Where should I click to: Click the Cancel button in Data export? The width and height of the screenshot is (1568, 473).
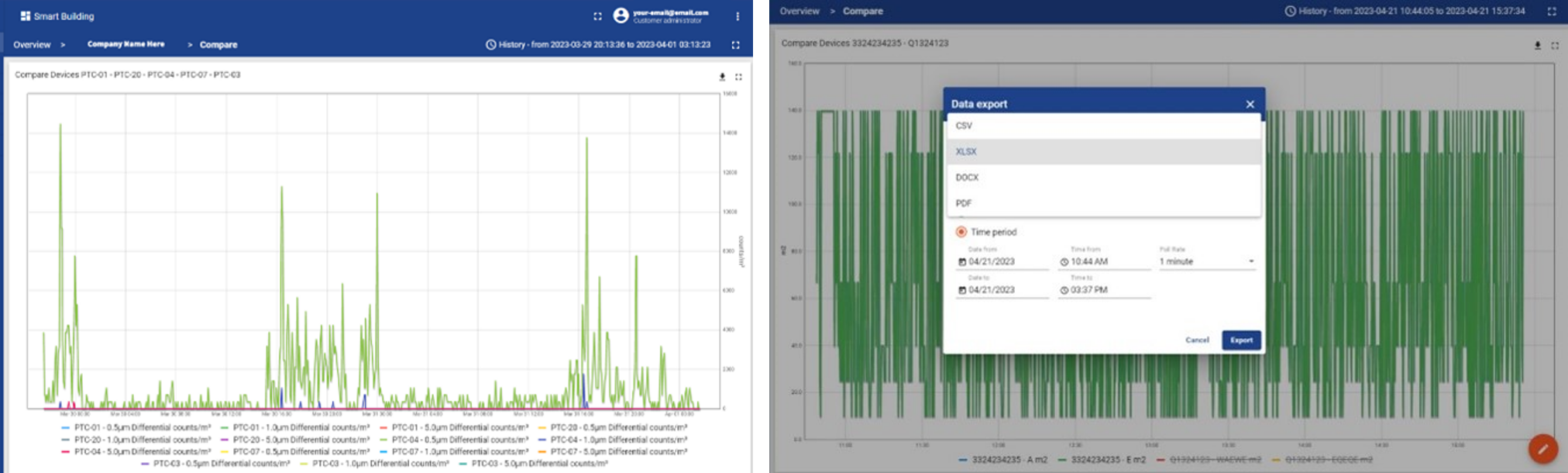[x=1197, y=340]
